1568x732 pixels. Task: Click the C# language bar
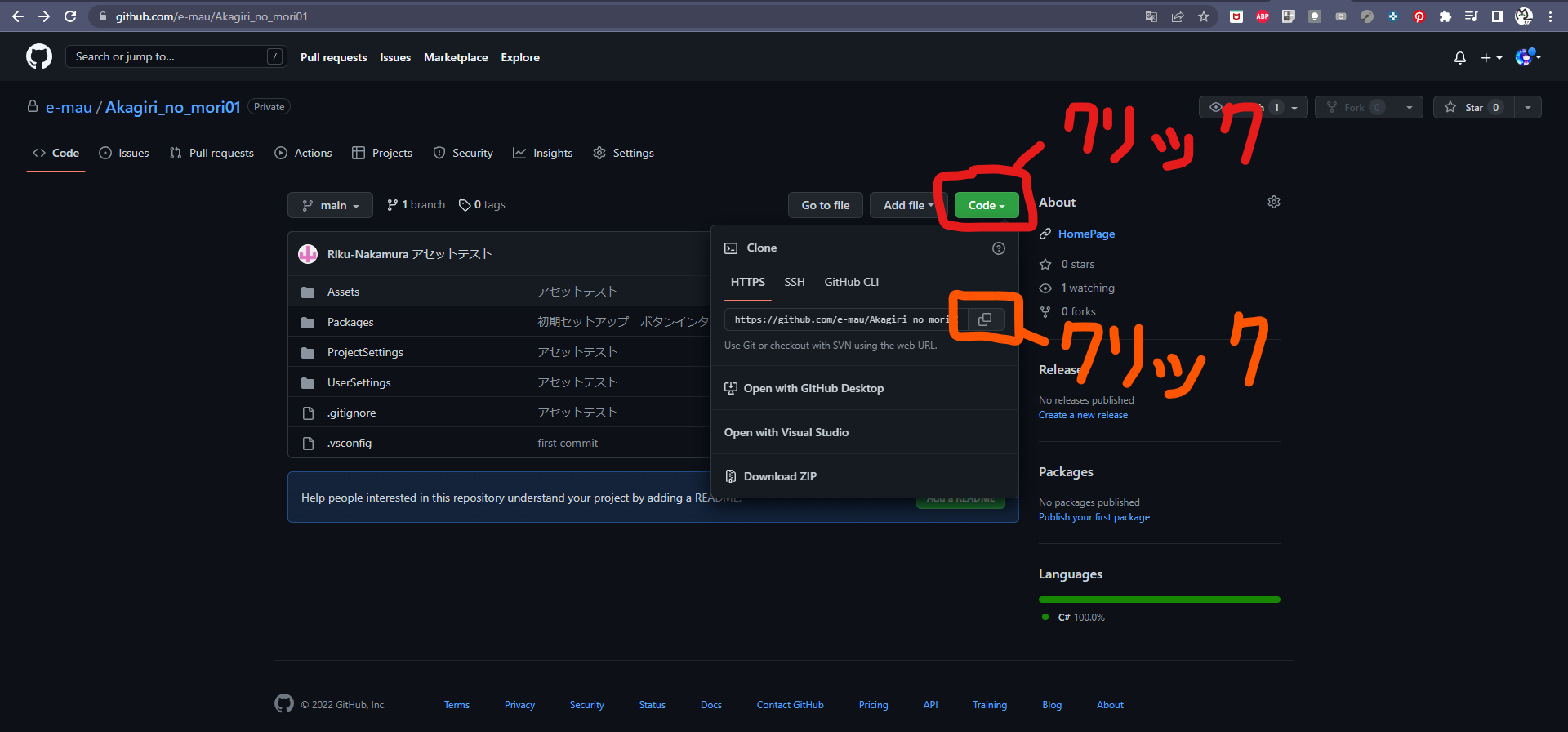point(1160,600)
